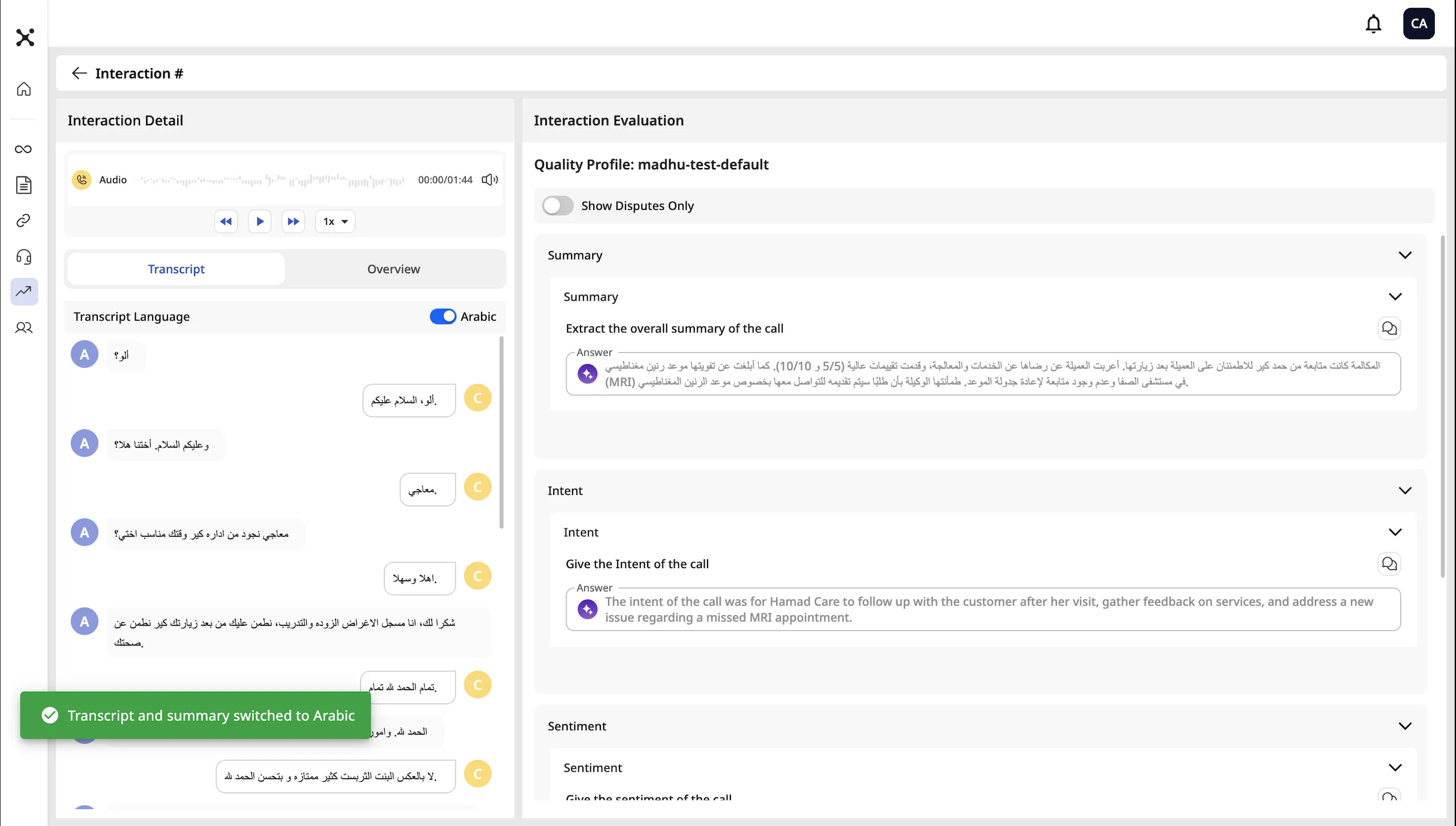Open notifications bell

1373,24
